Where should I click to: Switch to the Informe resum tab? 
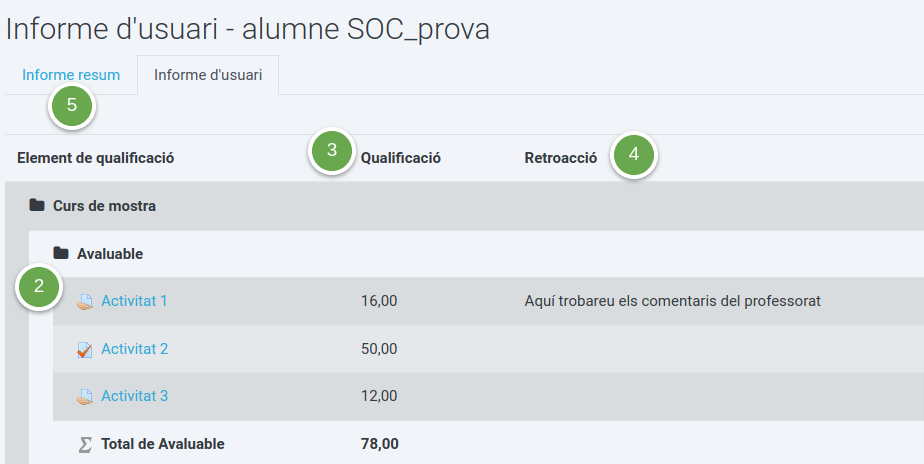(71, 75)
